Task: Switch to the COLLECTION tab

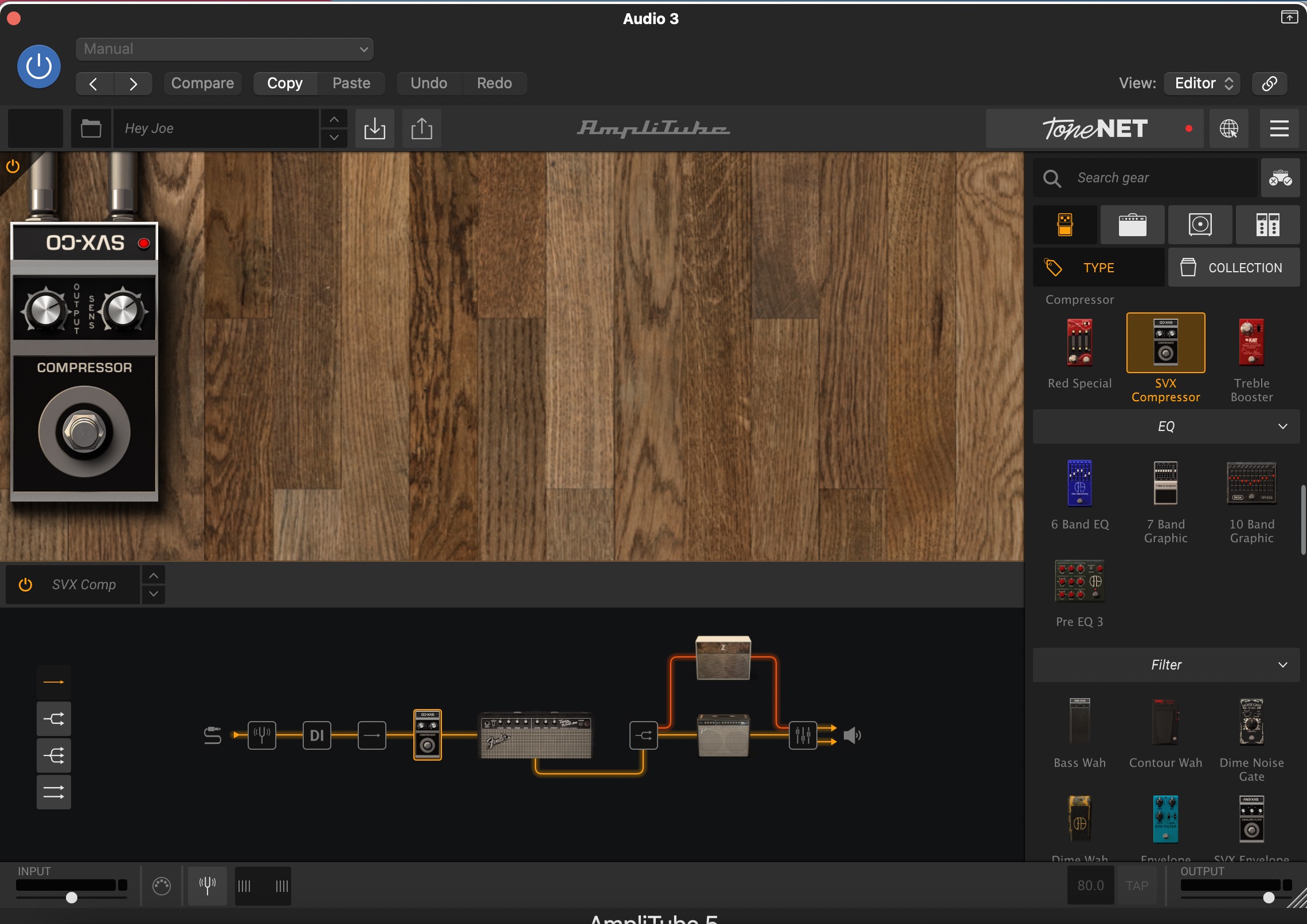Action: [1234, 268]
